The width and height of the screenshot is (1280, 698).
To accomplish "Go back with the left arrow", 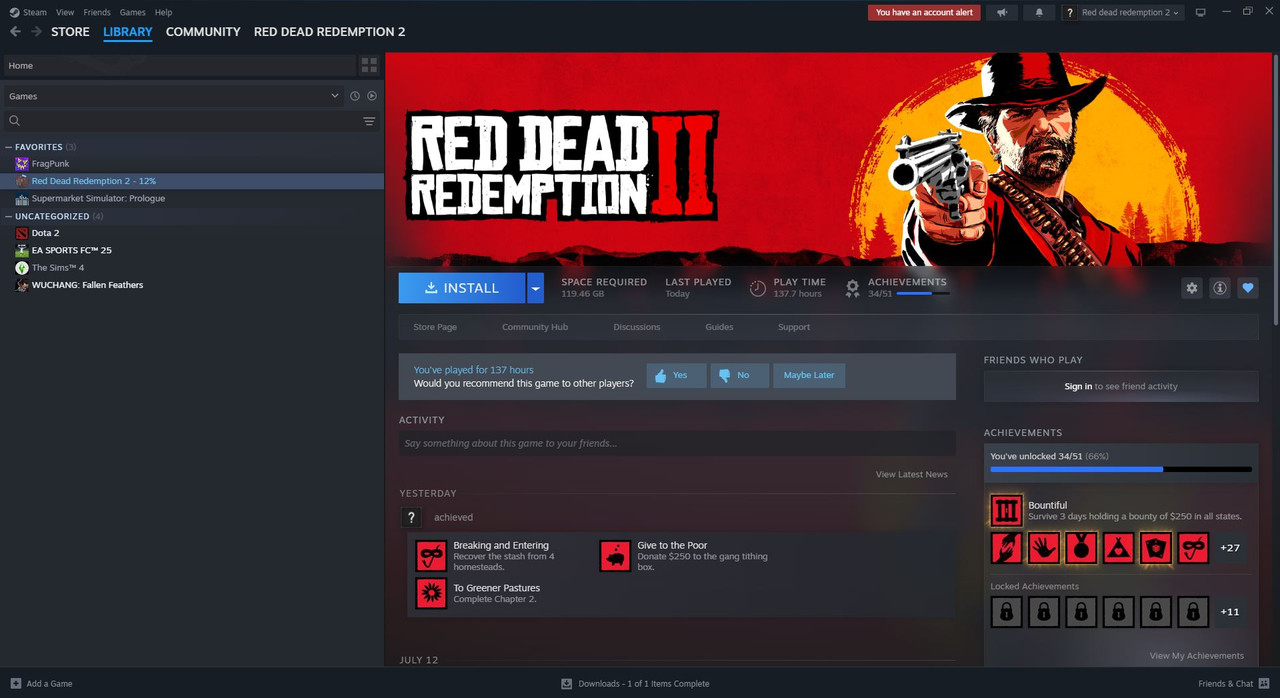I will (15, 32).
